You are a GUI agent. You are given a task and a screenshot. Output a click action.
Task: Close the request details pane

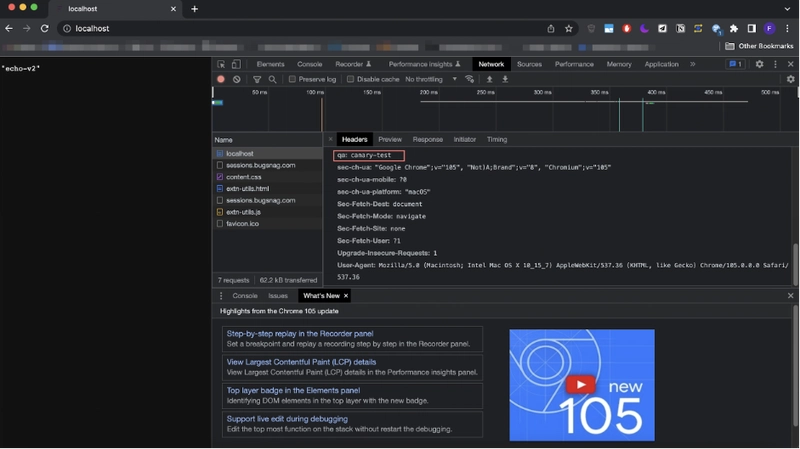pos(330,139)
